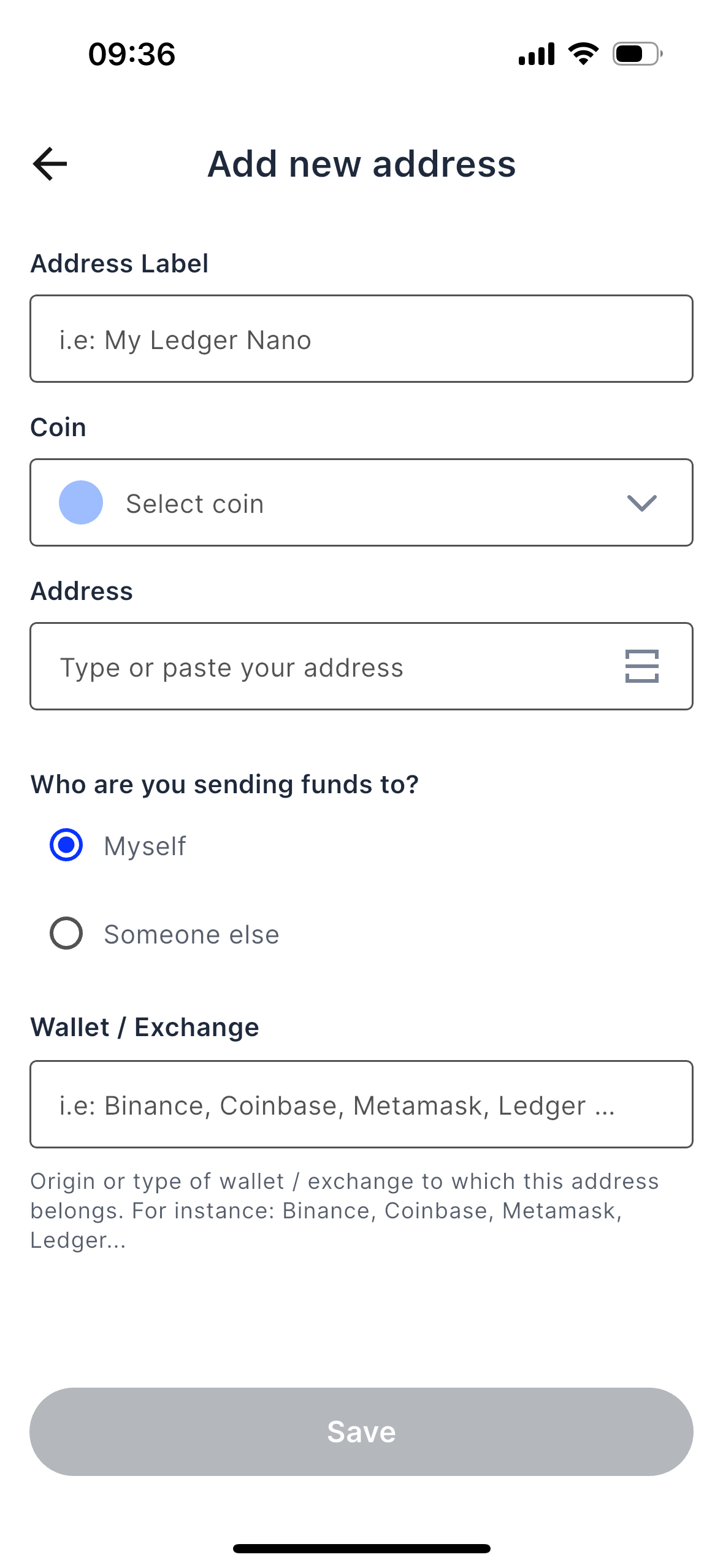Tap the "Add new address" page title
The width and height of the screenshot is (723, 1568).
coord(362,164)
